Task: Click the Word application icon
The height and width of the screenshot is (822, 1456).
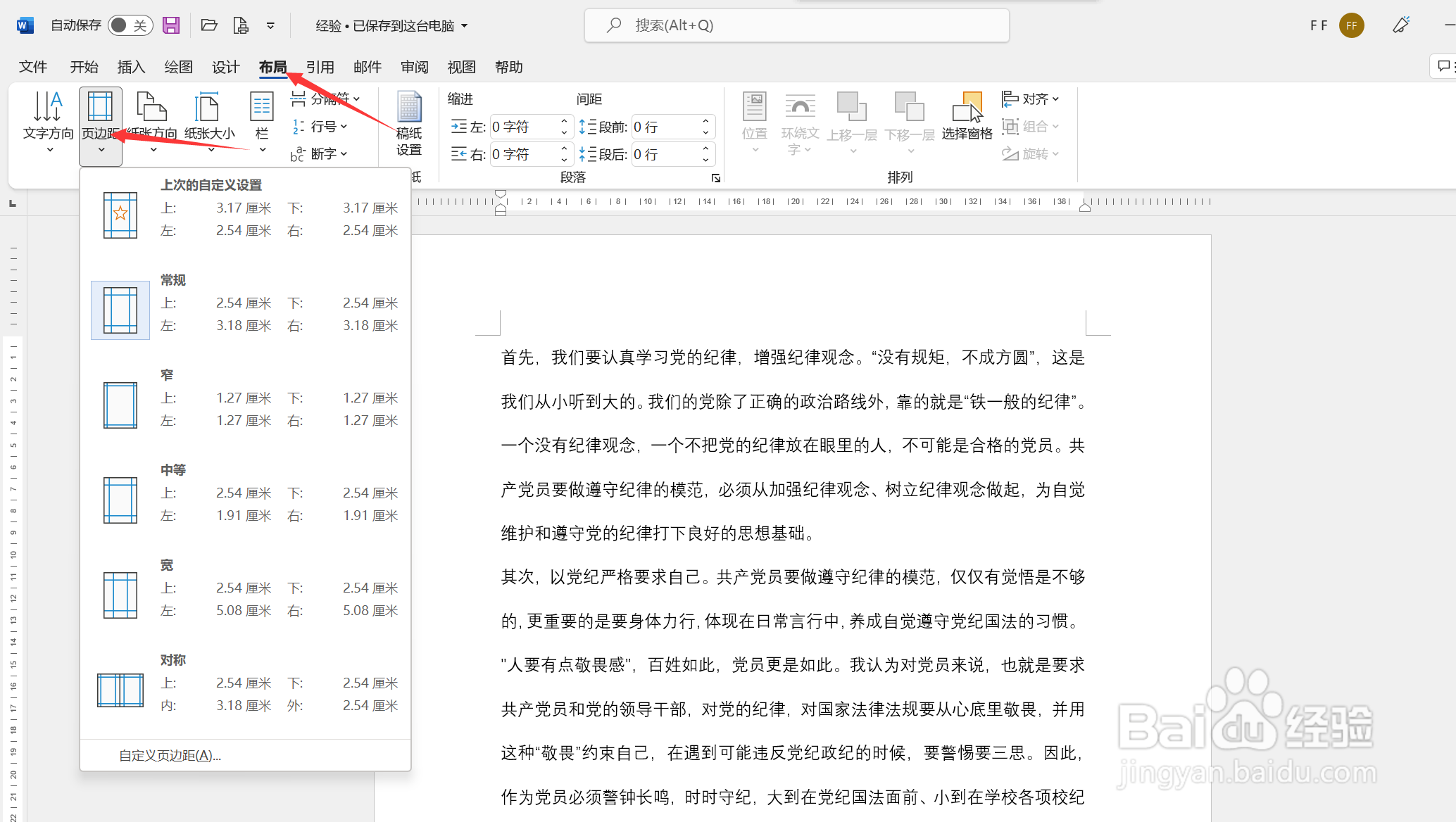Action: click(25, 25)
